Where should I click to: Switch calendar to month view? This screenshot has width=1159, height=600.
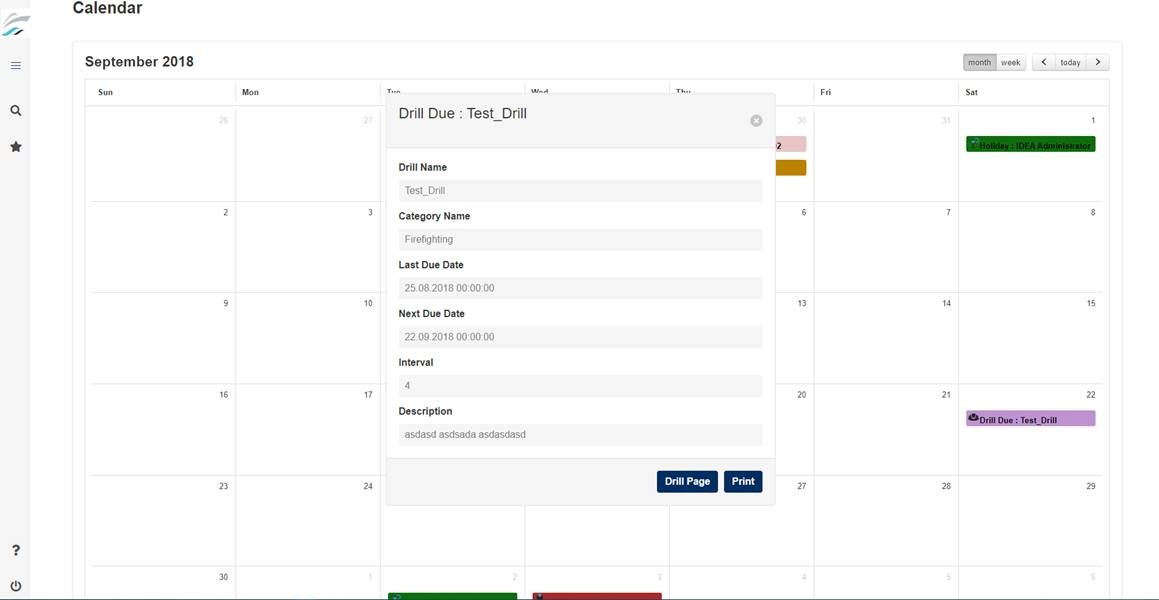[979, 63]
